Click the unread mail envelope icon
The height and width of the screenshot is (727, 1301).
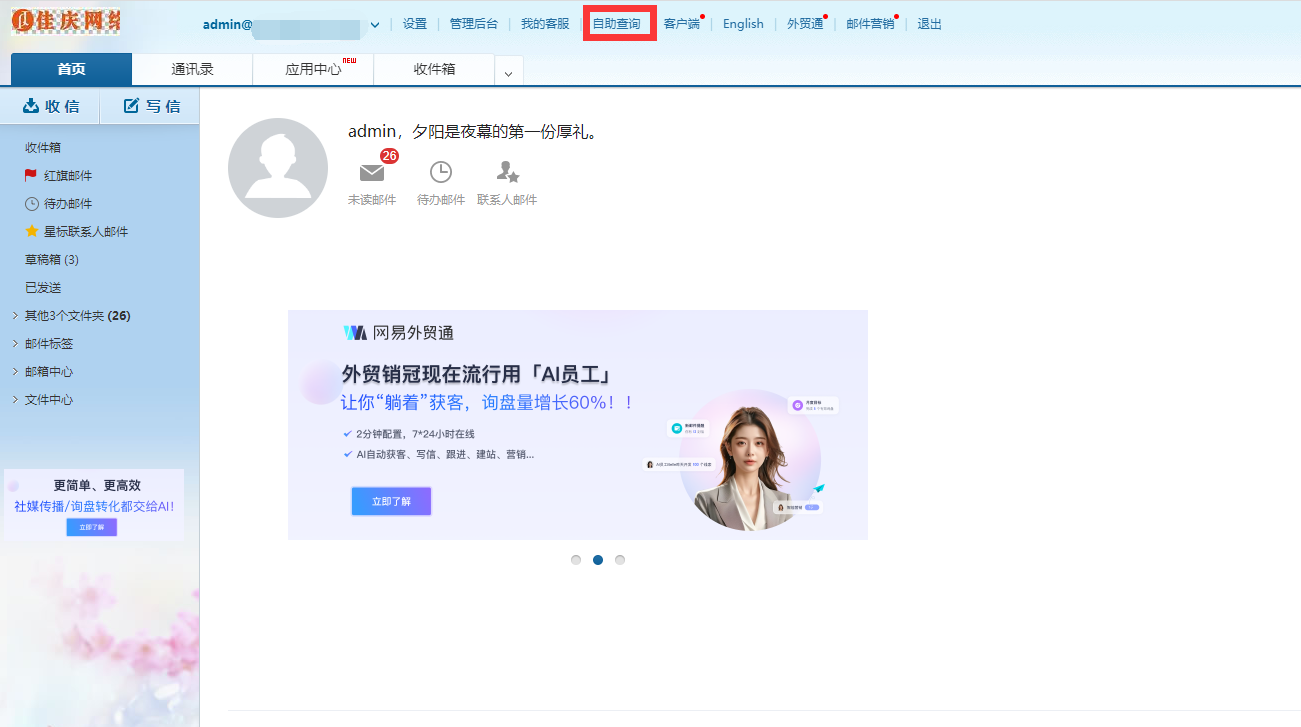[372, 172]
